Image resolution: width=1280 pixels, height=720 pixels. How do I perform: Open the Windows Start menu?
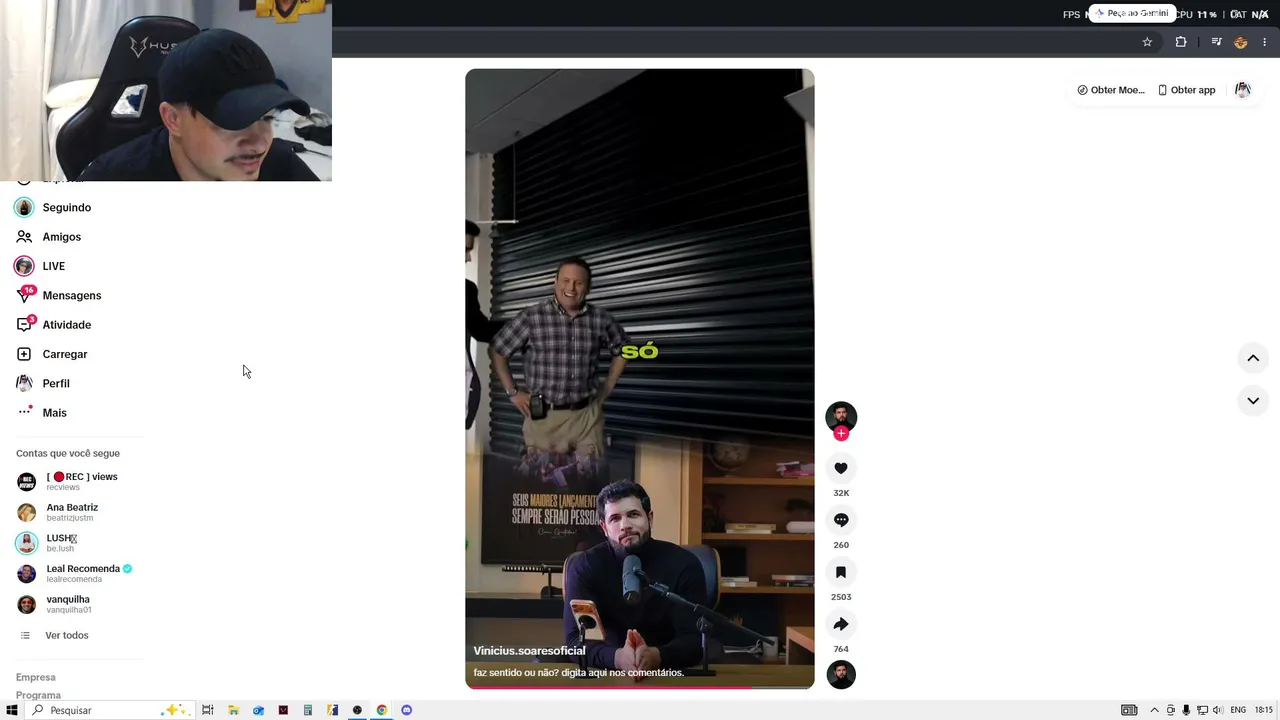(12, 710)
